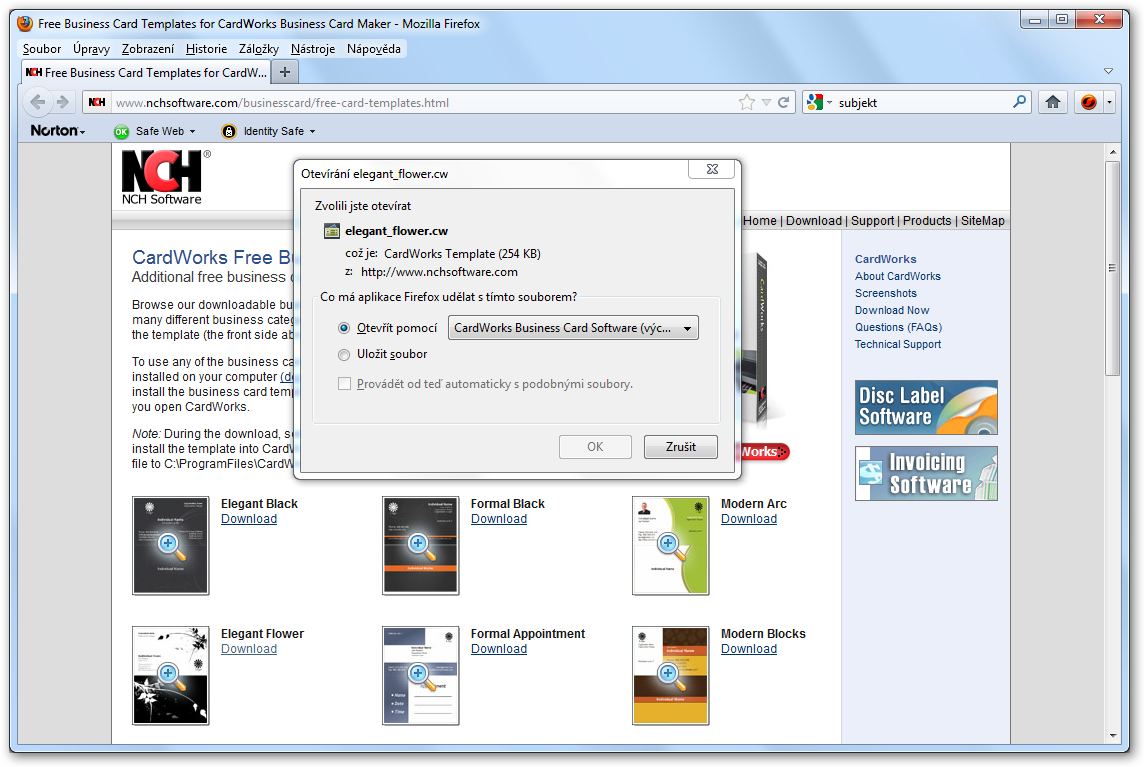Viewport: 1144px width, 767px height.
Task: Click the Elegant Black Download link
Action: click(249, 519)
